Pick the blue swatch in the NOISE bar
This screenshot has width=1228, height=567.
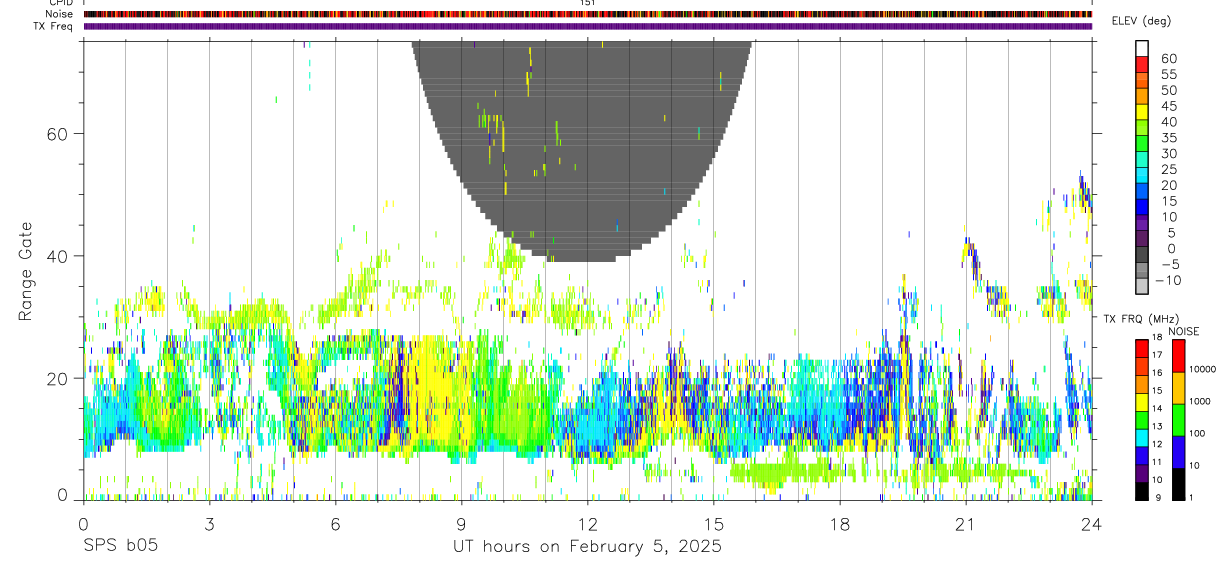(1179, 452)
